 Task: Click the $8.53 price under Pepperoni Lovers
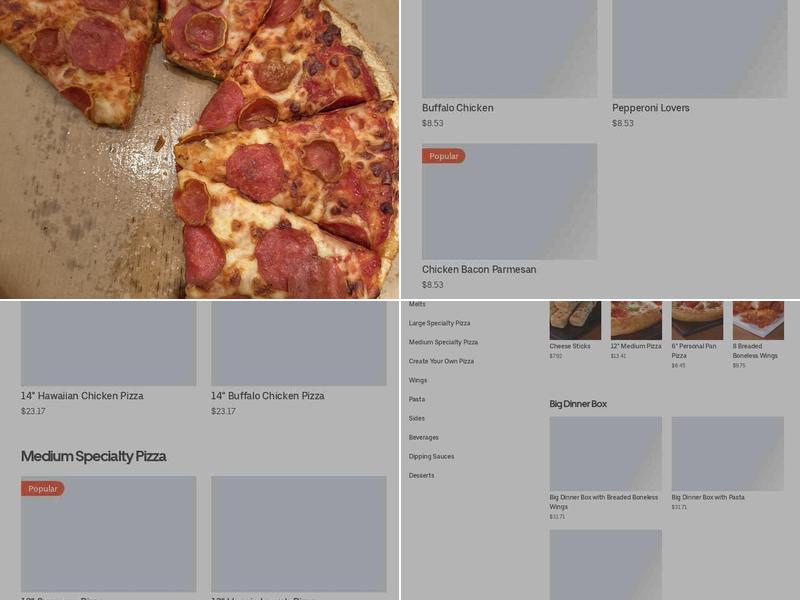623,123
